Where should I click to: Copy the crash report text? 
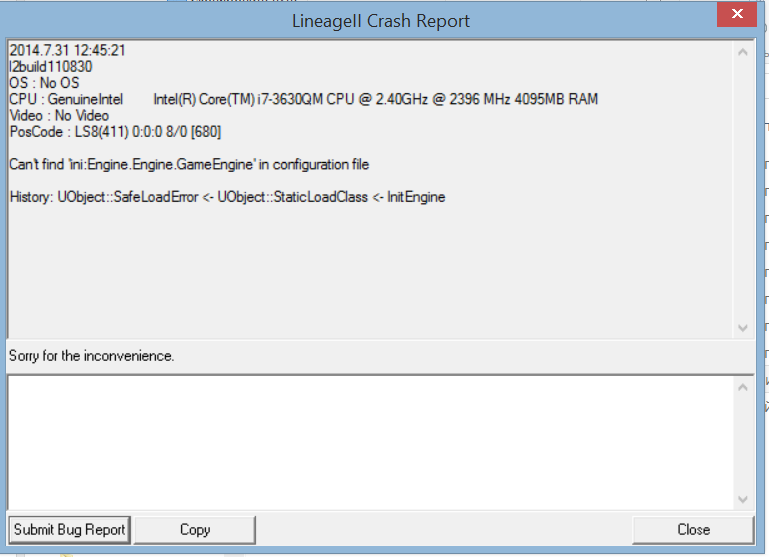pyautogui.click(x=195, y=530)
